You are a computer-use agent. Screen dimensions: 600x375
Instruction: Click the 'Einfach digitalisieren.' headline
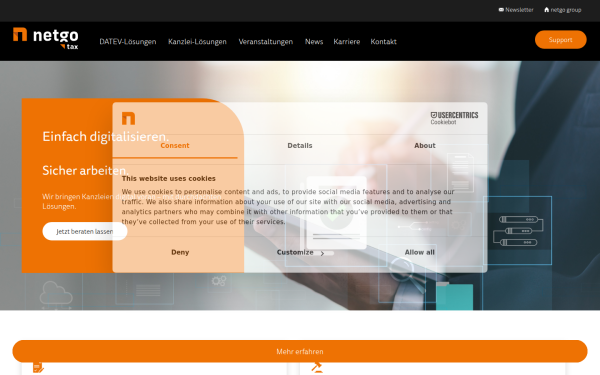click(x=106, y=137)
